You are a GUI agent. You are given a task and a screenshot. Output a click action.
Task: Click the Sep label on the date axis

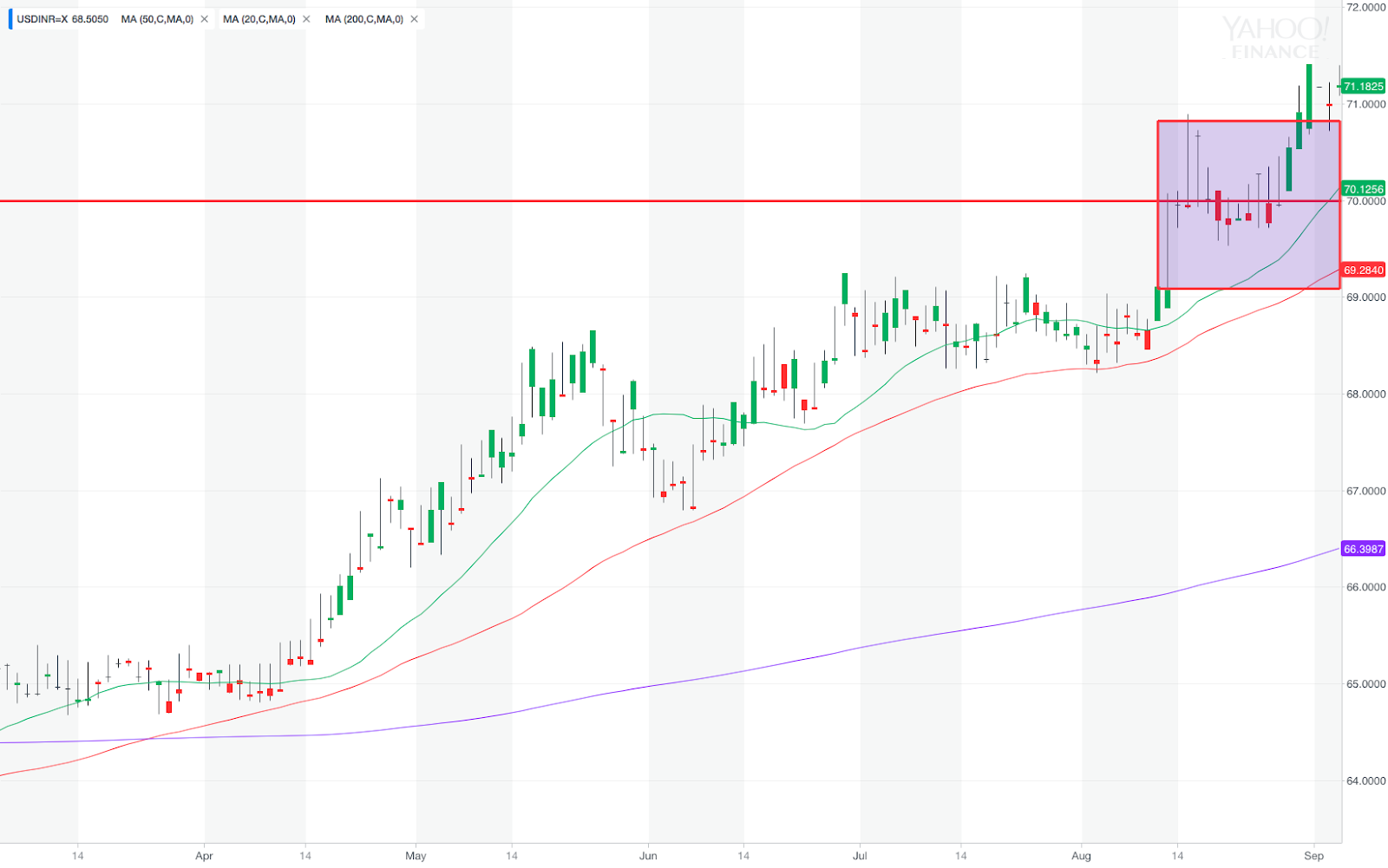[1314, 856]
